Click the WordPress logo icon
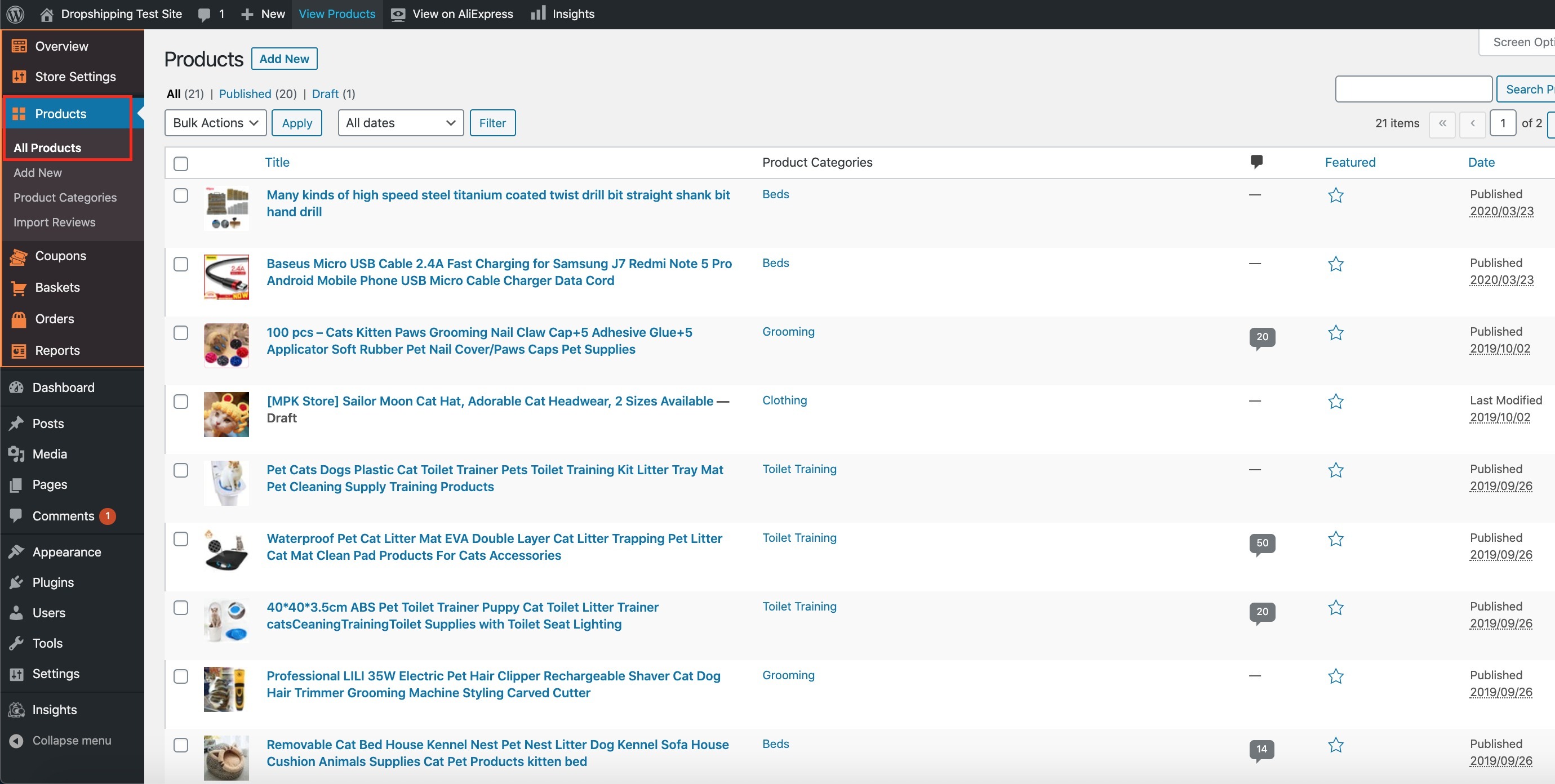This screenshot has height=784, width=1555. pos(15,14)
